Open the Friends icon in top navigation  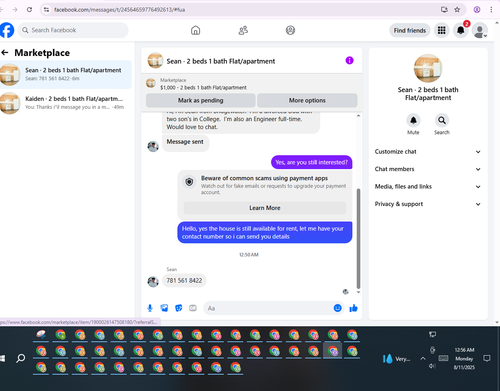pyautogui.click(x=243, y=30)
